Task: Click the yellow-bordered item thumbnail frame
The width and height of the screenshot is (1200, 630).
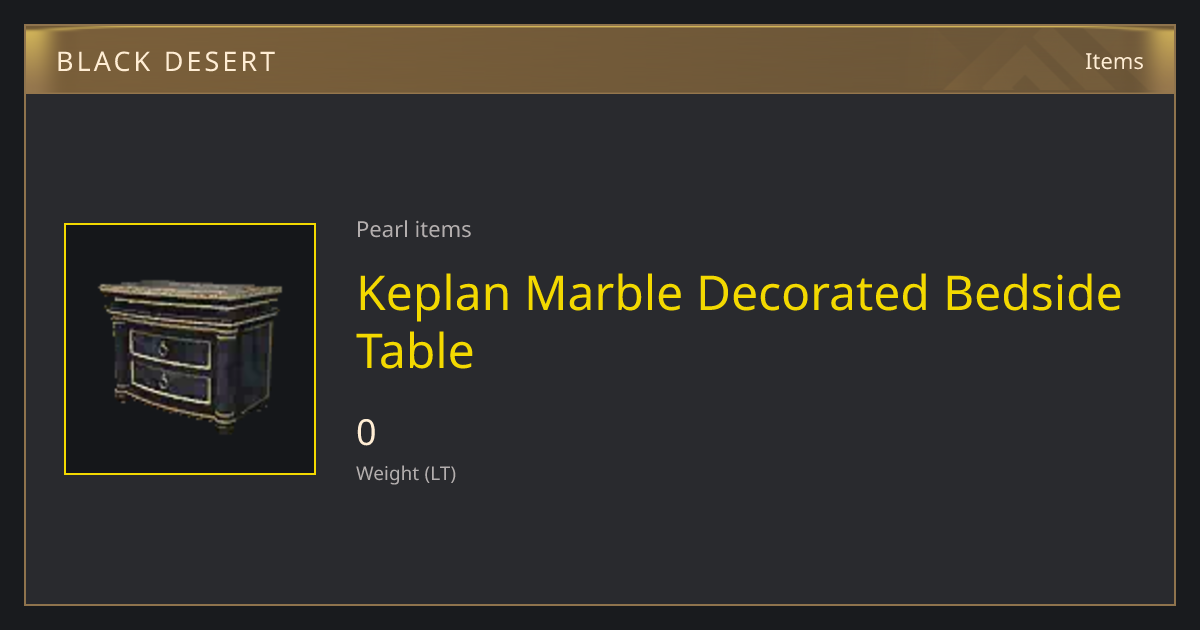Action: pos(190,349)
